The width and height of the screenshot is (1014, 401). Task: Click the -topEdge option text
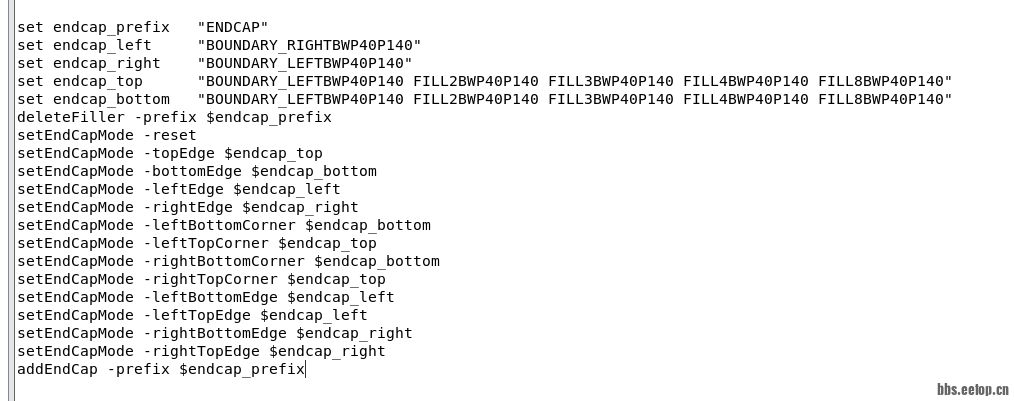click(179, 154)
